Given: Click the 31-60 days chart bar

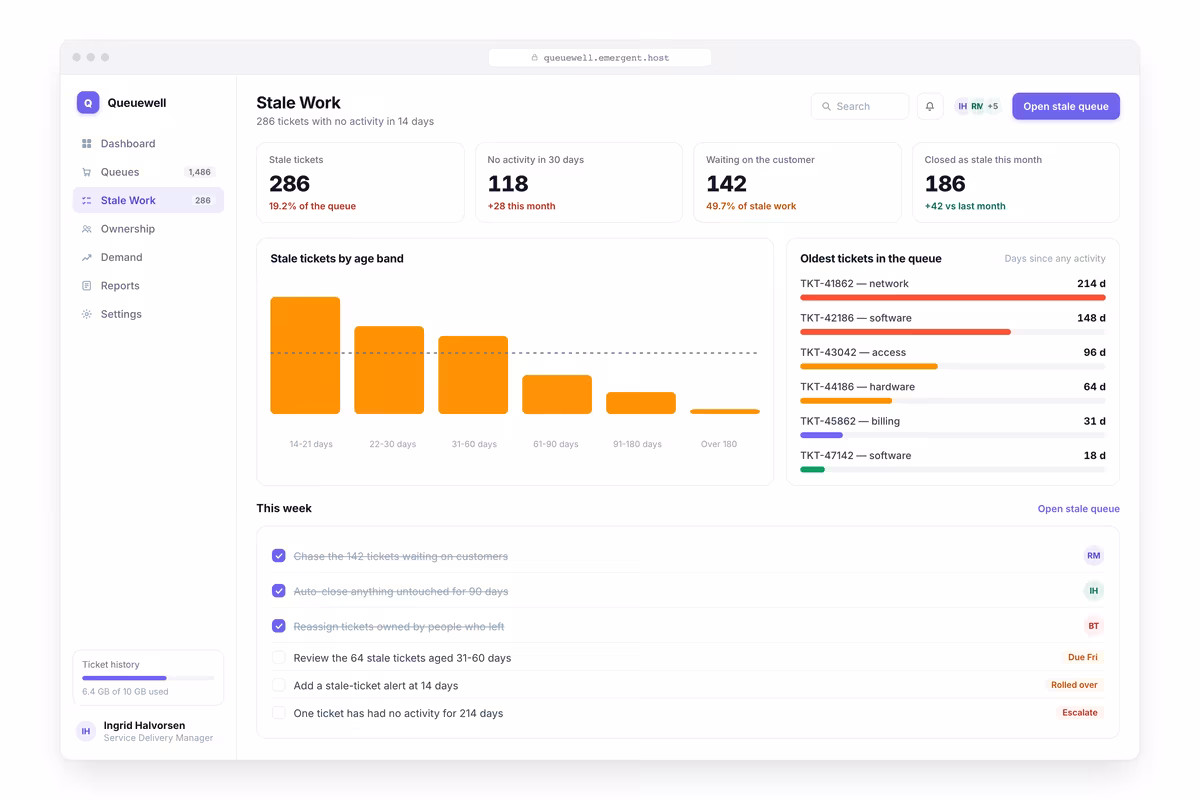Looking at the screenshot, I should coord(473,375).
